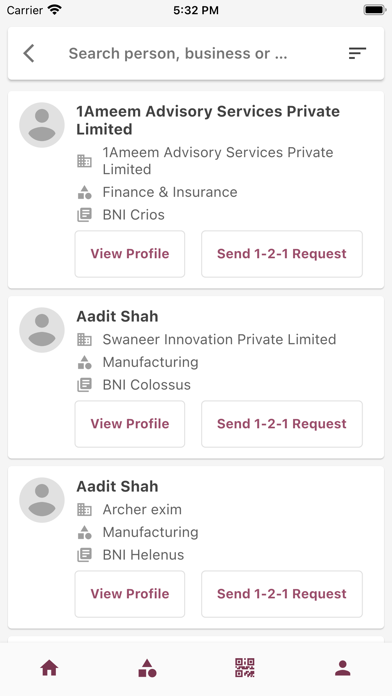Open the profile person icon at bottom
392x696 pixels.
tap(343, 668)
